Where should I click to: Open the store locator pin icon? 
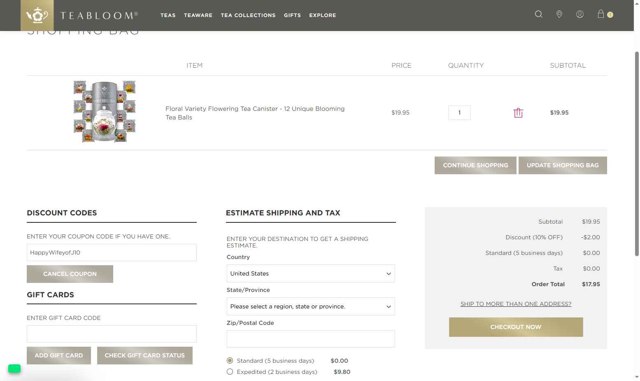[559, 15]
